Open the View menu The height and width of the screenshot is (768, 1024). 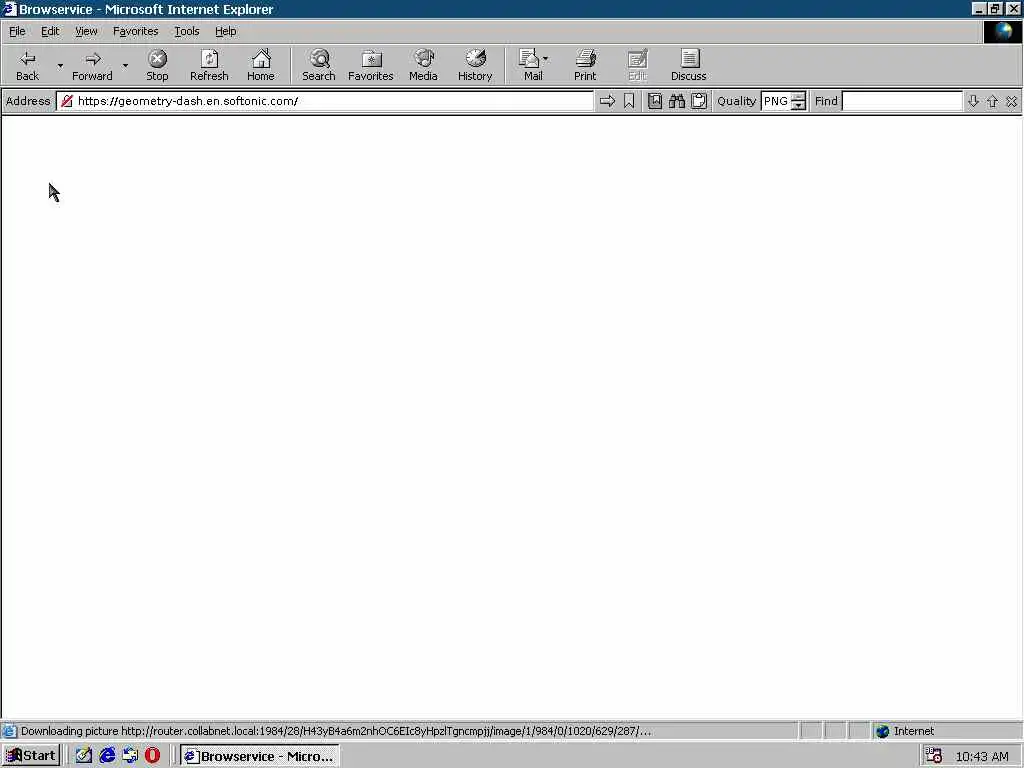coord(86,31)
